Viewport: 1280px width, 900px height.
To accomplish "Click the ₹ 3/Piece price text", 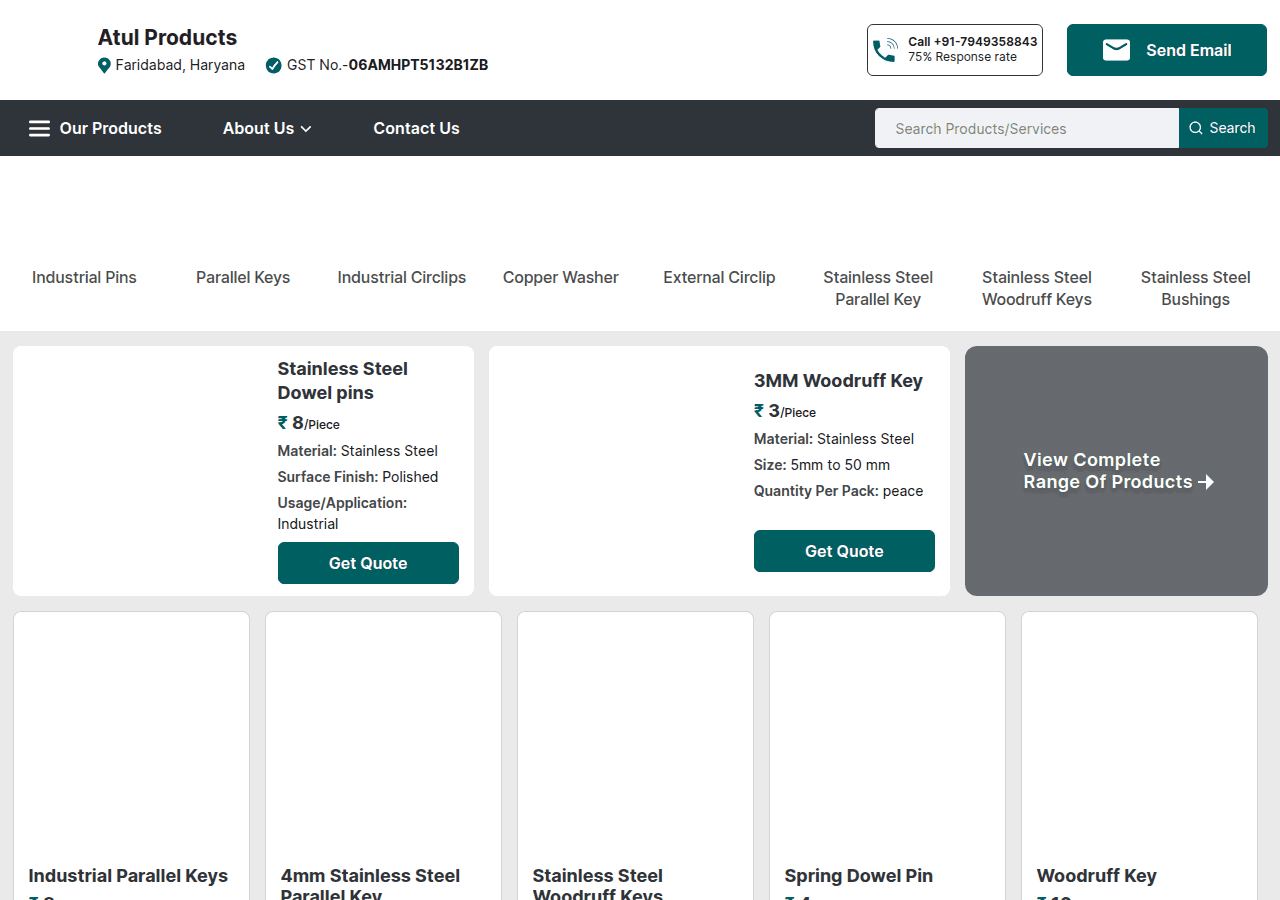I will point(785,411).
